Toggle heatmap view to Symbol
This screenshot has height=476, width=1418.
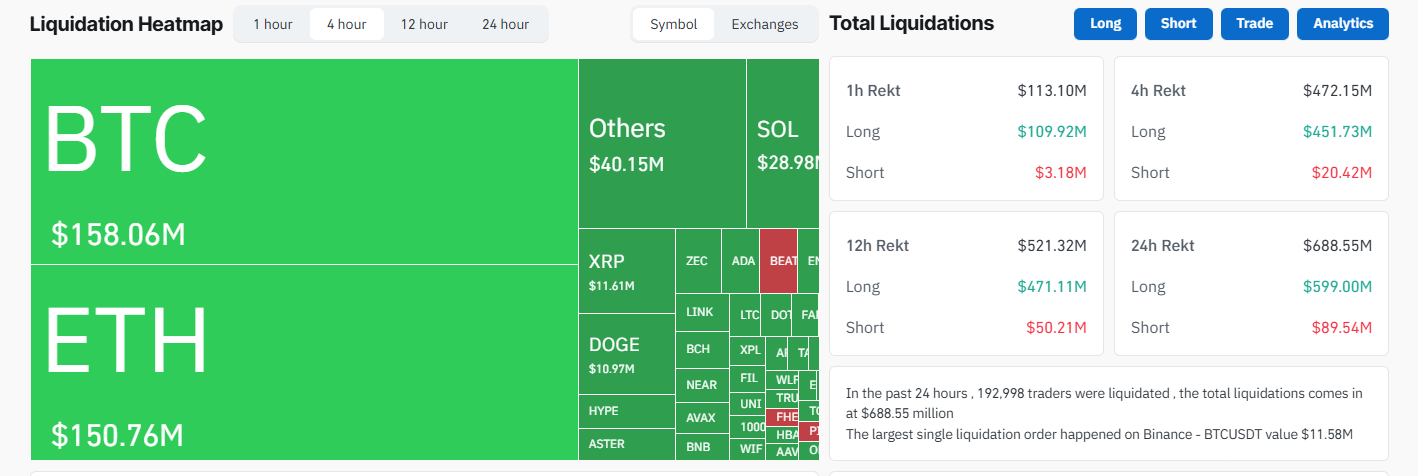click(673, 24)
